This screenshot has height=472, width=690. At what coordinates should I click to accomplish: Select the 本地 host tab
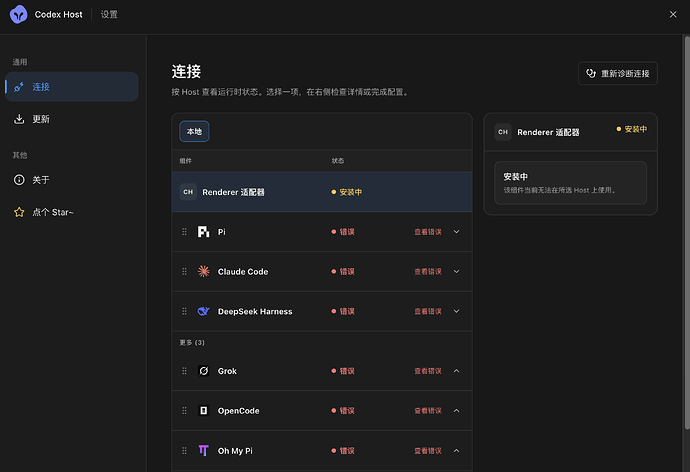194,132
